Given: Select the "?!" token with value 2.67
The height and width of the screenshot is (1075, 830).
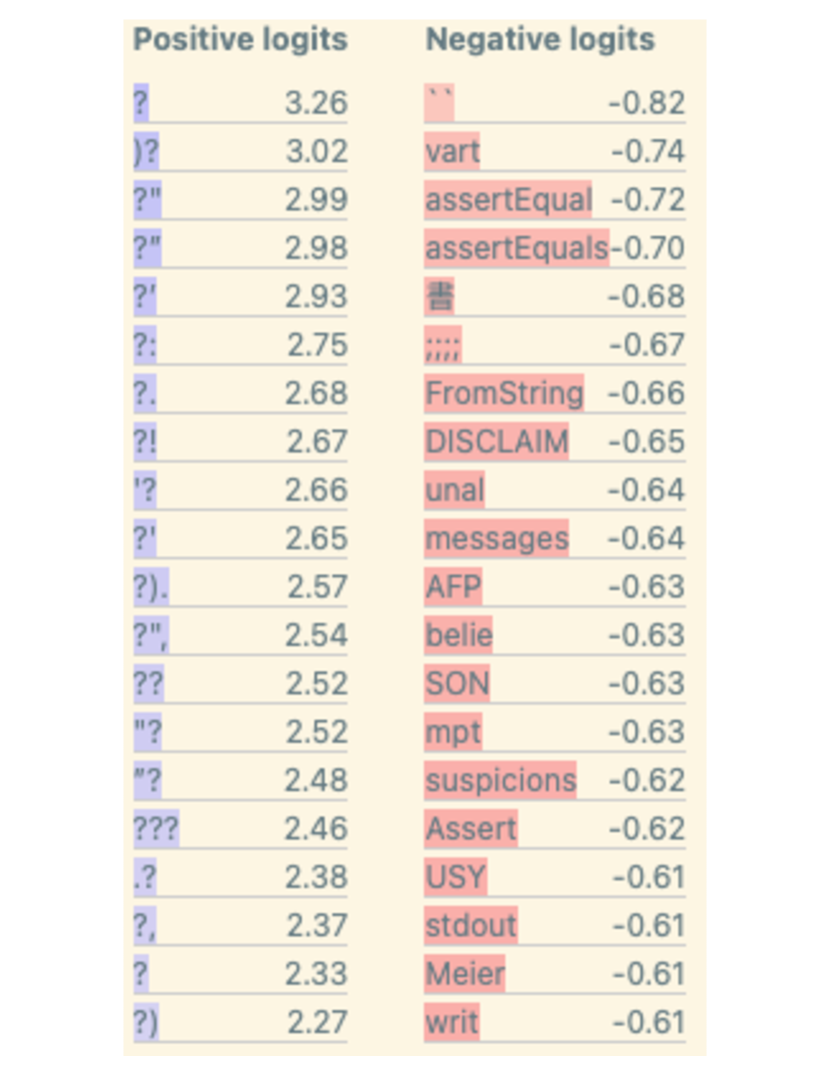Looking at the screenshot, I should pyautogui.click(x=144, y=441).
